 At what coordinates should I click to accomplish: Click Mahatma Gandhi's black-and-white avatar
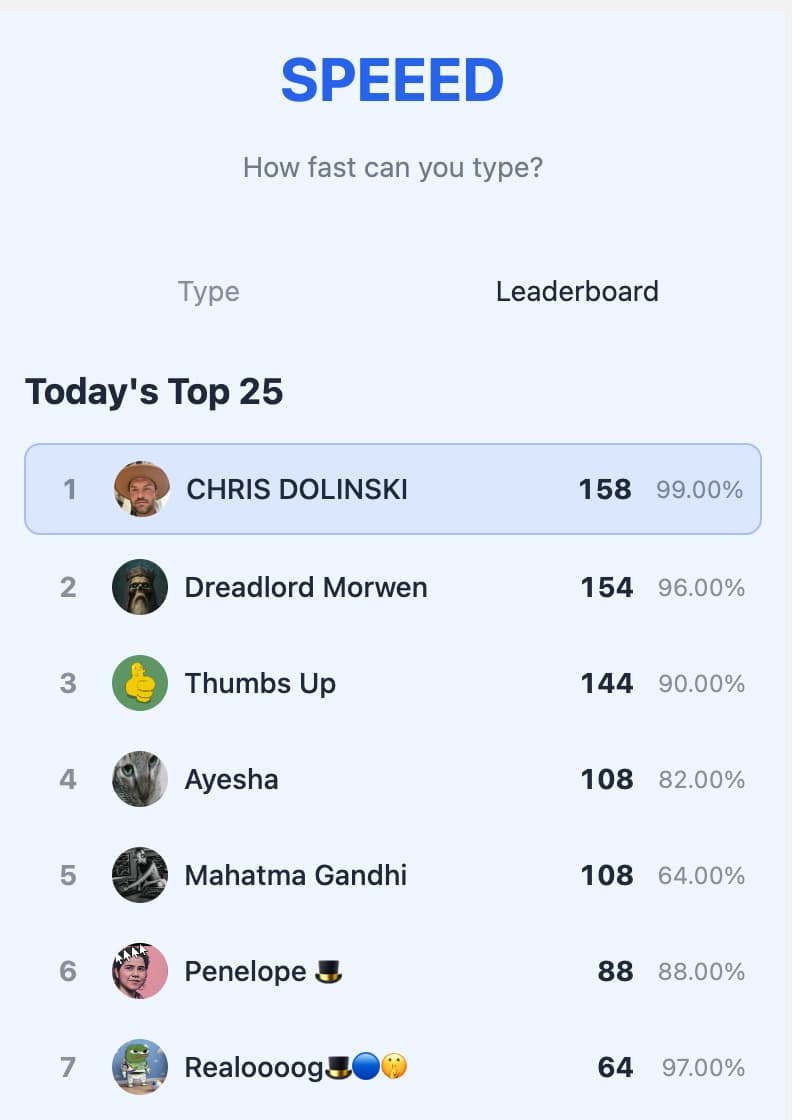(x=140, y=875)
